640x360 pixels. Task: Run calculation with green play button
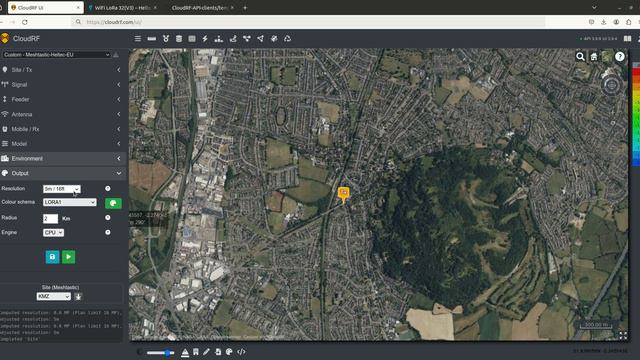(69, 257)
